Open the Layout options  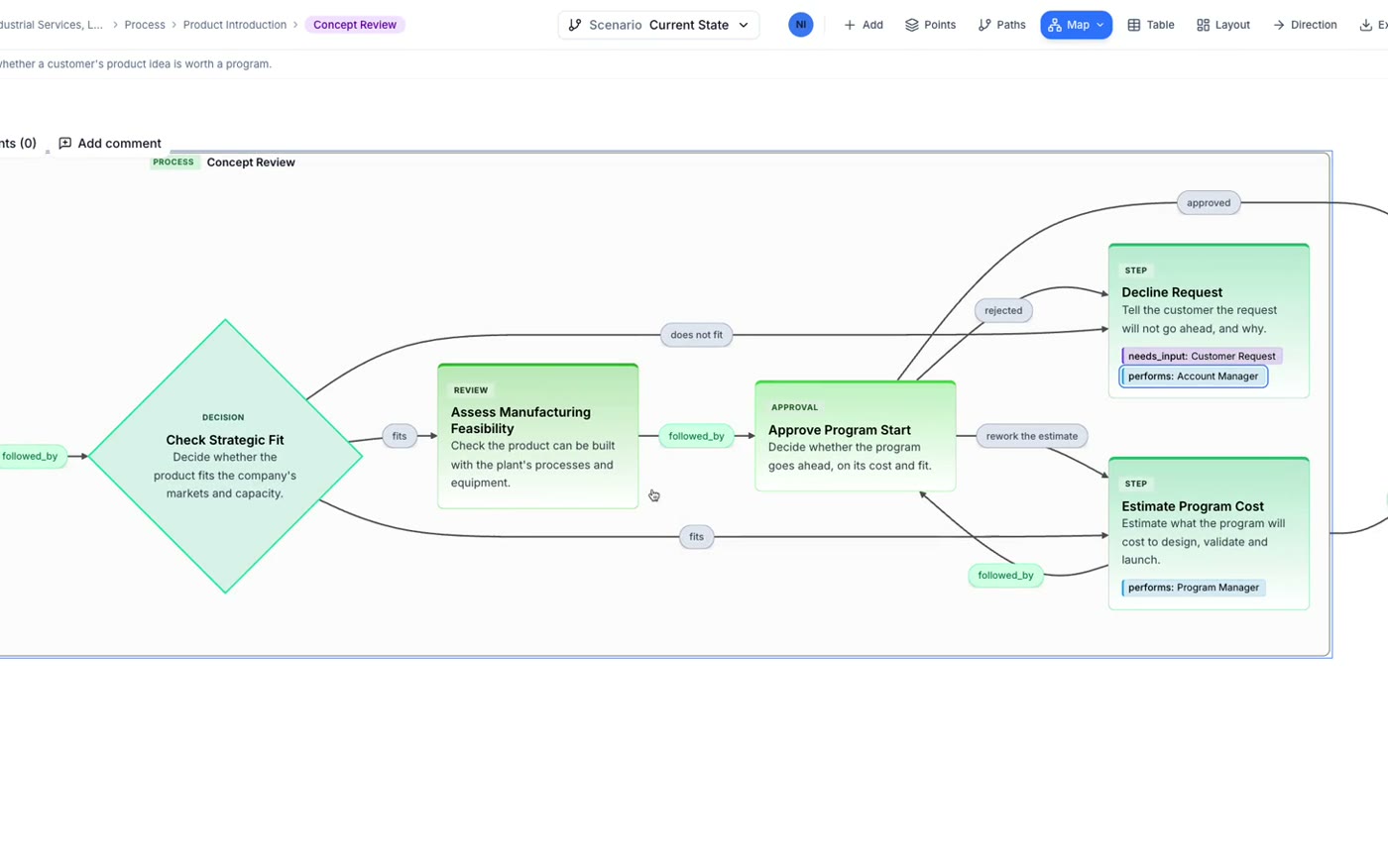pos(1223,25)
